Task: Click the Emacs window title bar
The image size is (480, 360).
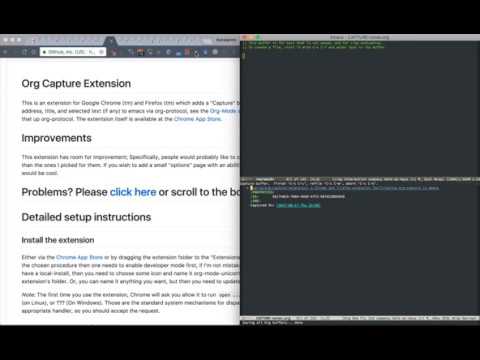Action: (x=360, y=37)
